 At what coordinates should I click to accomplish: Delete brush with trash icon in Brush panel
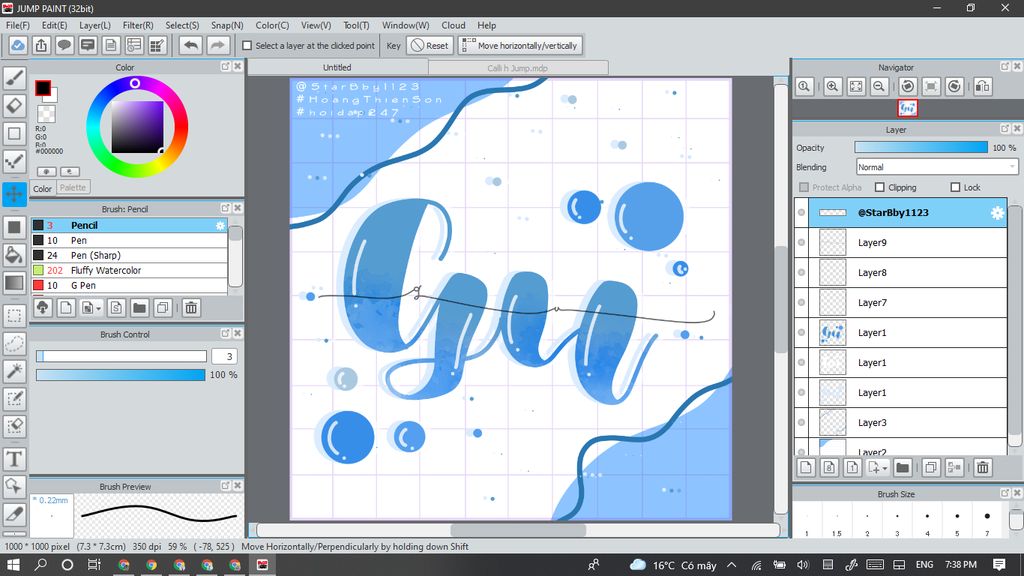pyautogui.click(x=191, y=308)
